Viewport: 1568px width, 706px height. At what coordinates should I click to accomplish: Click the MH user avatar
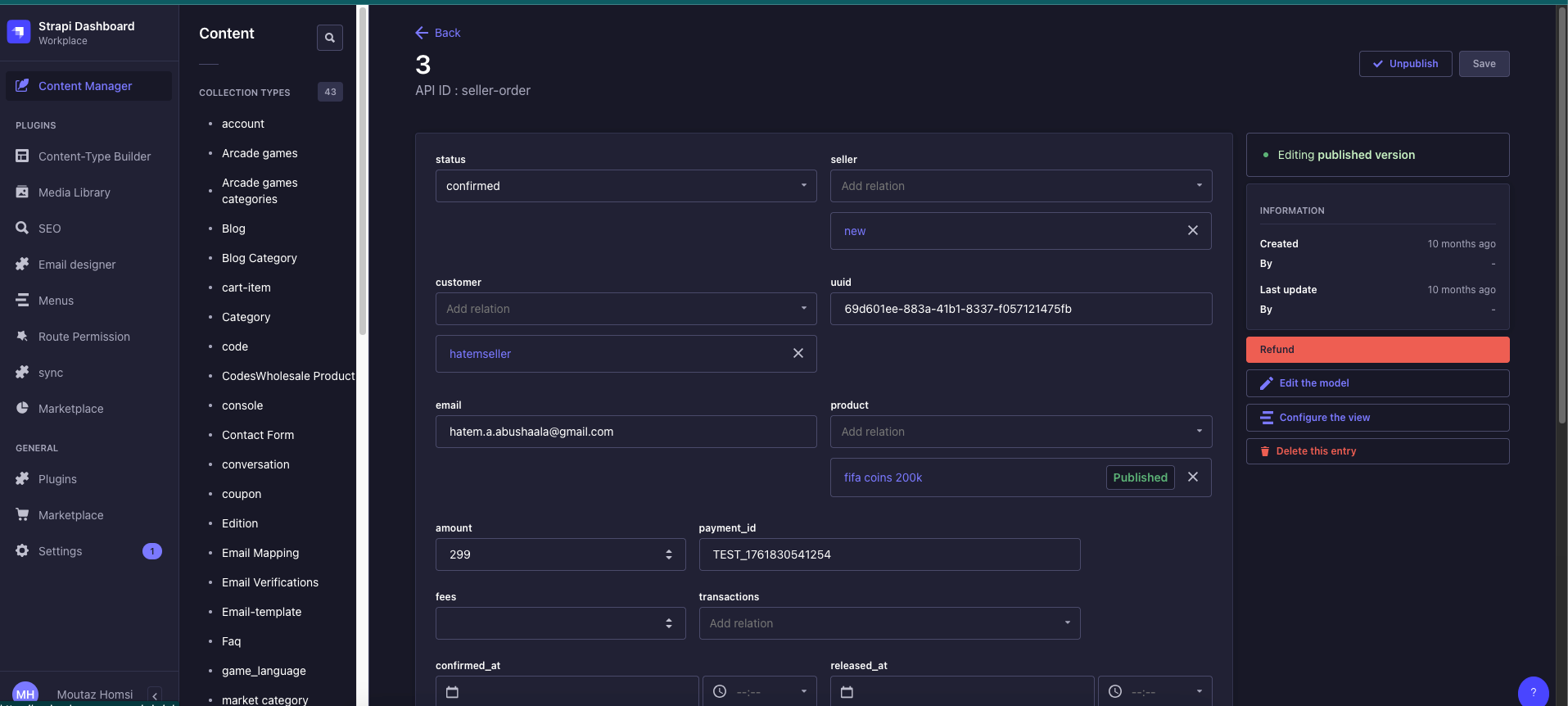click(x=25, y=694)
